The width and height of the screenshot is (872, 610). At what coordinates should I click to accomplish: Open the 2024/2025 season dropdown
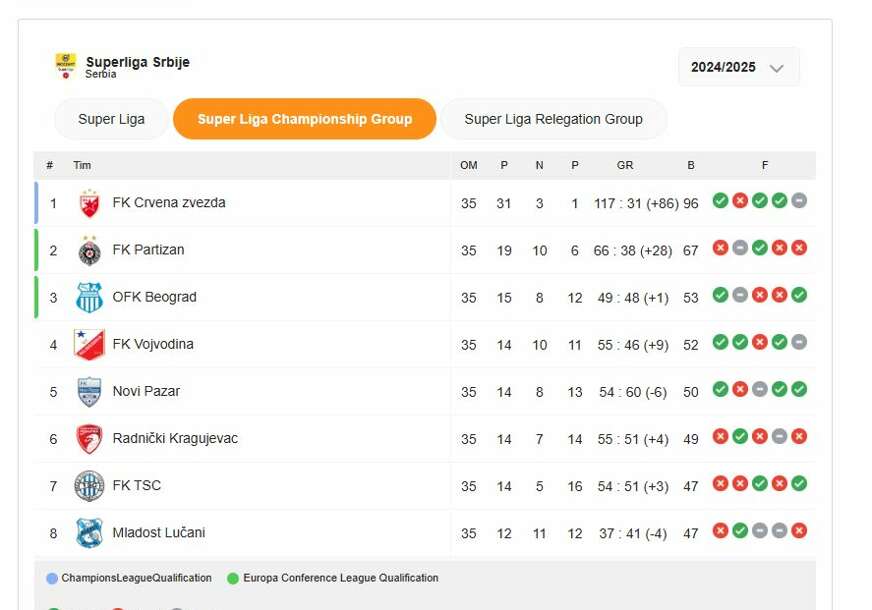click(738, 68)
